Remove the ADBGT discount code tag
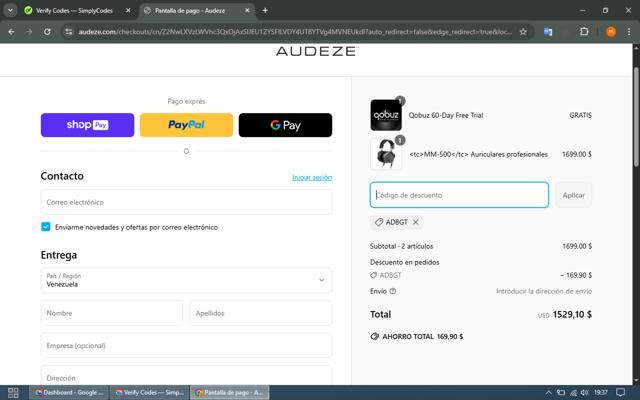640x400 pixels. point(416,222)
